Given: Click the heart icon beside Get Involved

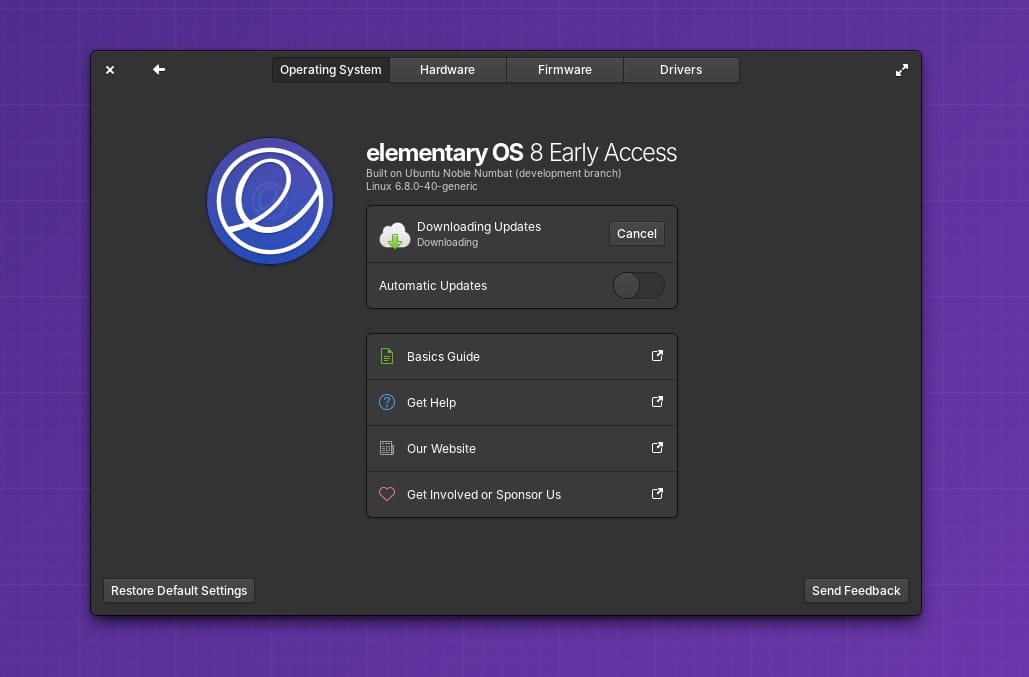Looking at the screenshot, I should [387, 494].
